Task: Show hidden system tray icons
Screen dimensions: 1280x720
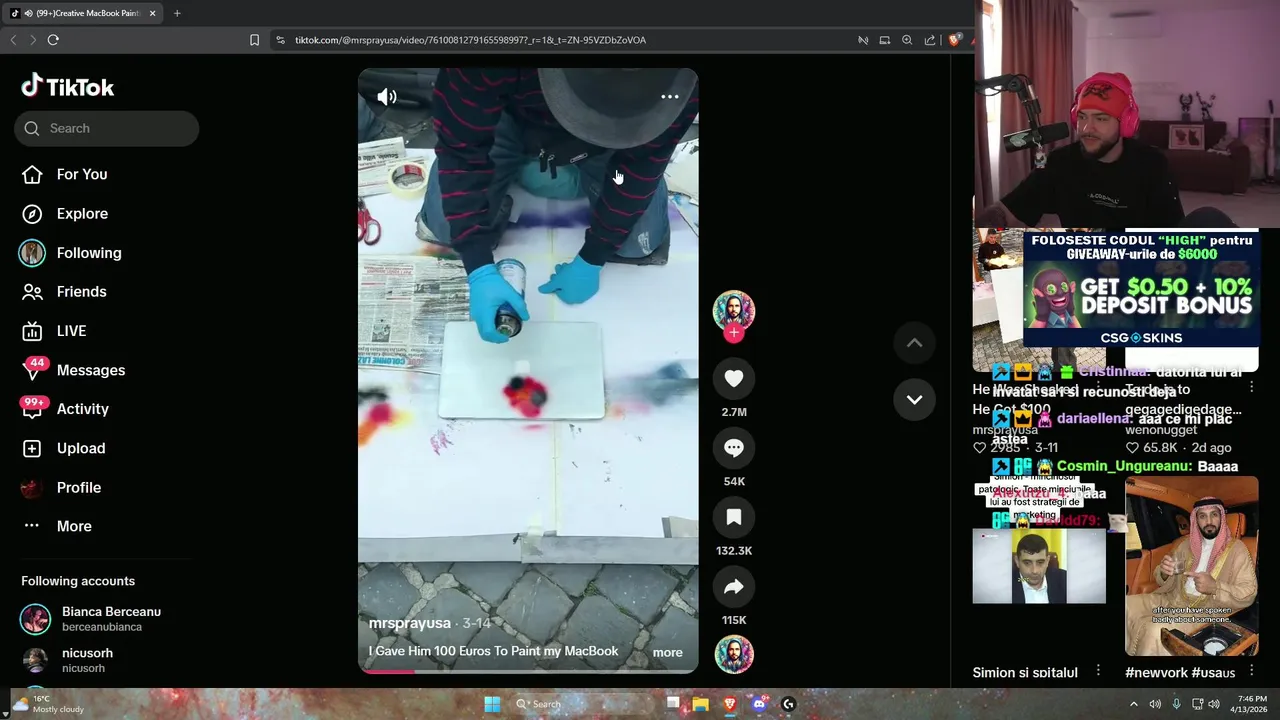Action: [1133, 704]
